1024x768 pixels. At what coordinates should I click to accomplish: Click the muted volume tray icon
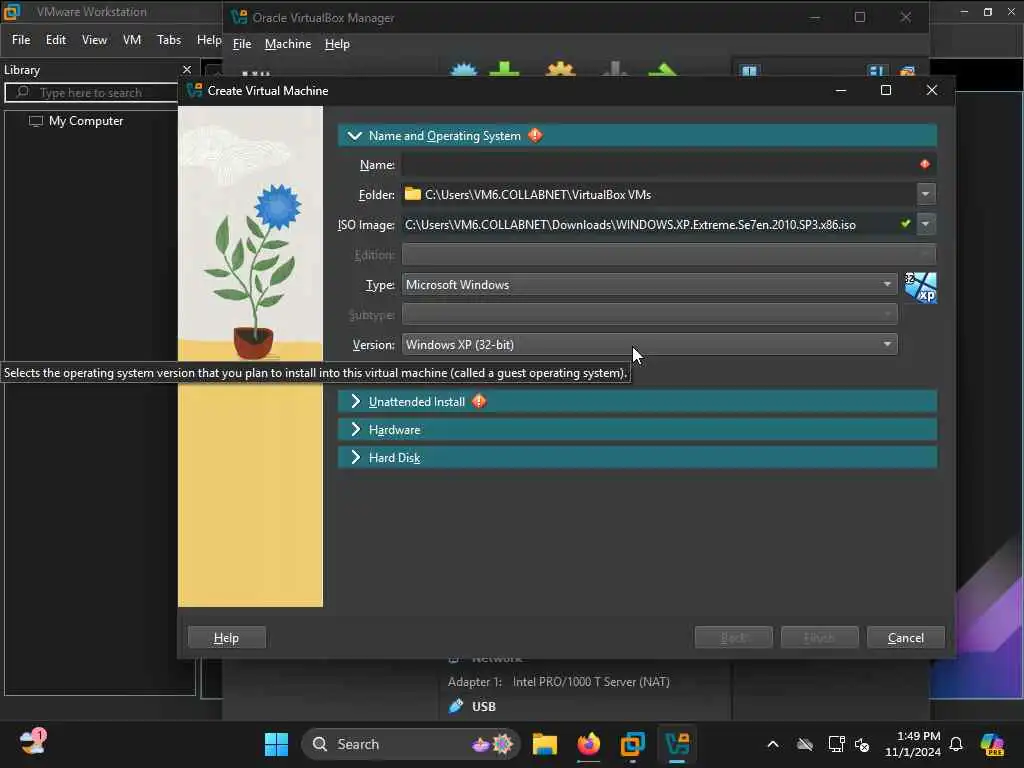(x=862, y=744)
